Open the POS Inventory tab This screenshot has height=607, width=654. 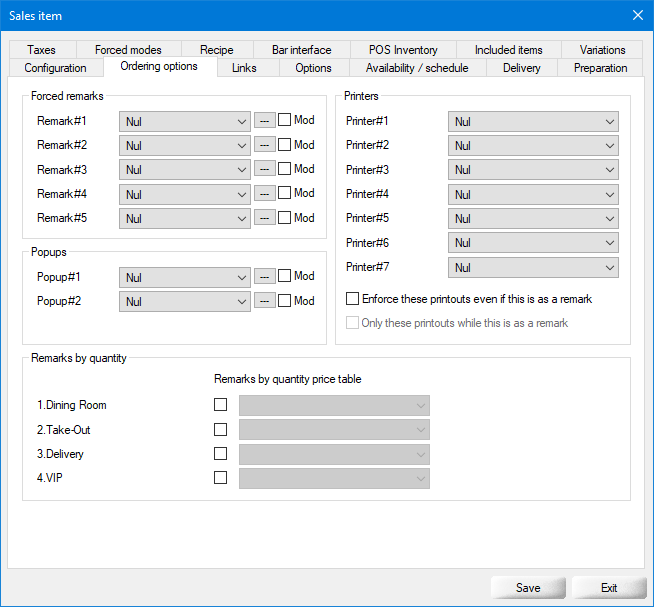point(403,49)
